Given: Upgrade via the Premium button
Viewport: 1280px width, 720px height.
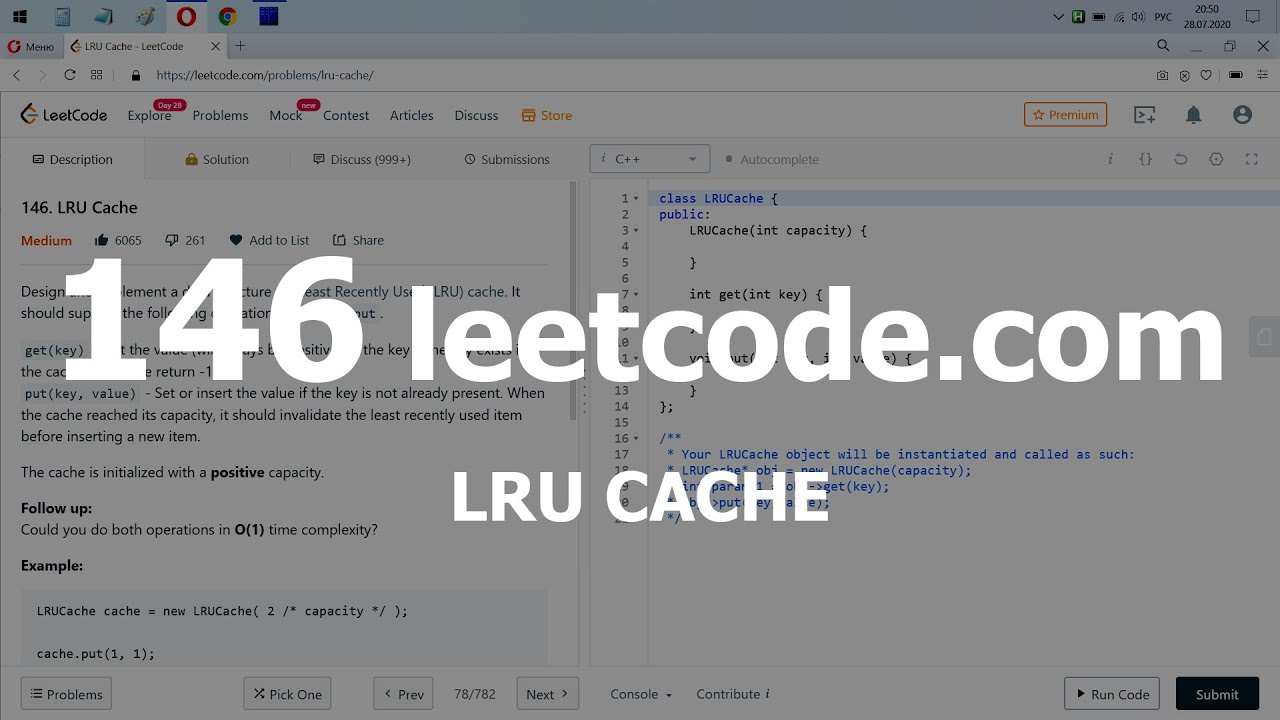Looking at the screenshot, I should [1065, 115].
